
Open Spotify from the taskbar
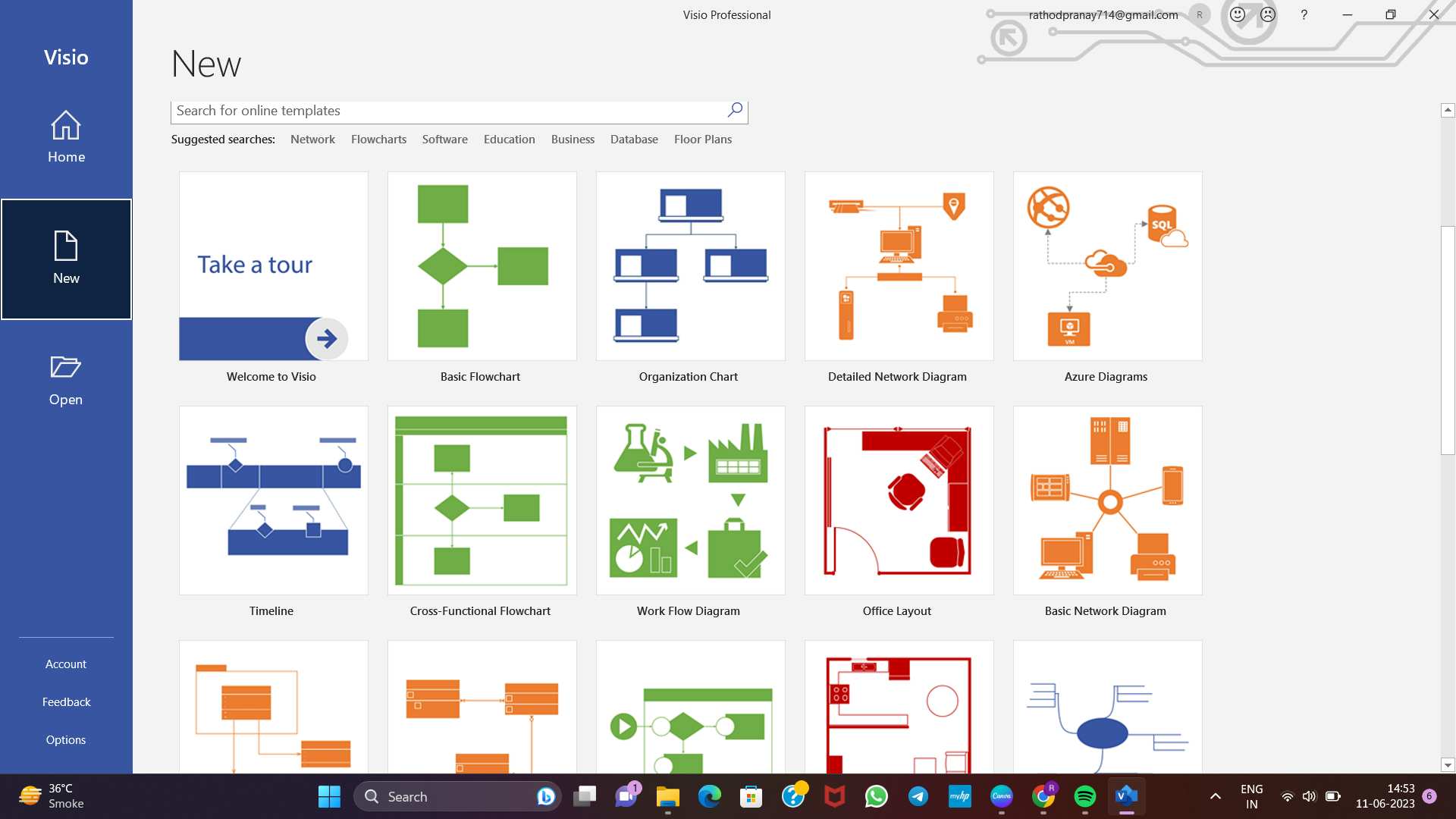coord(1084,796)
